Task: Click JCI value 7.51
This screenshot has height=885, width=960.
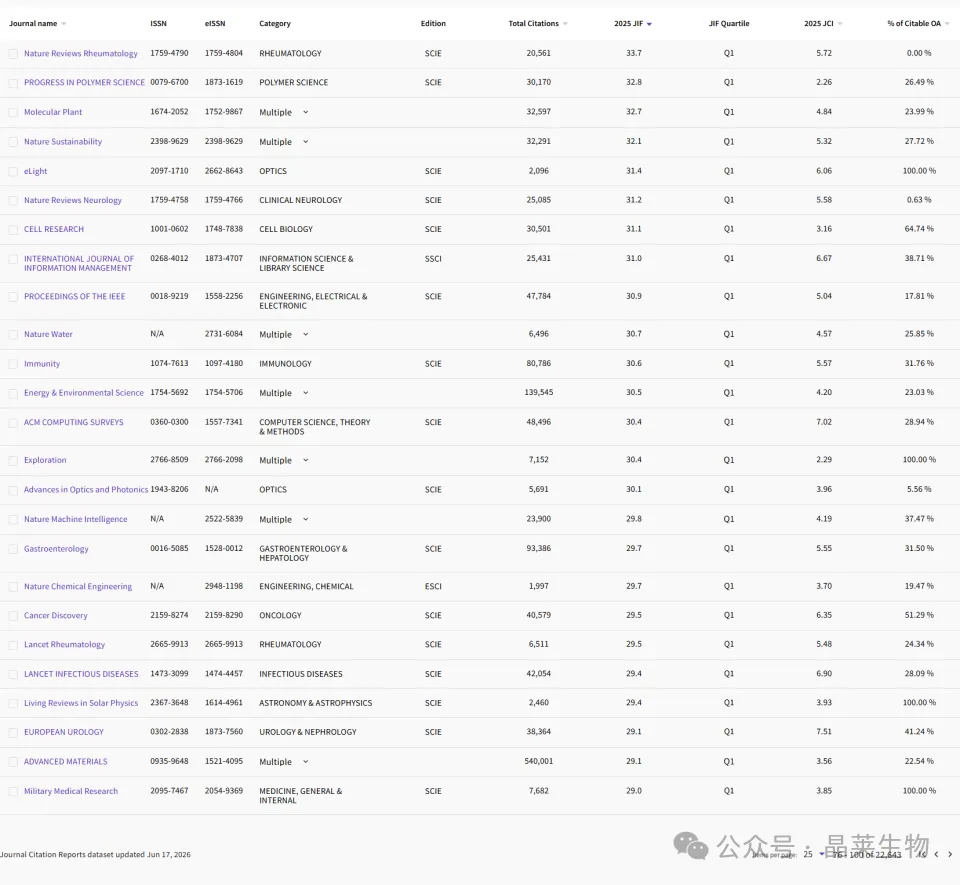Action: coord(824,731)
